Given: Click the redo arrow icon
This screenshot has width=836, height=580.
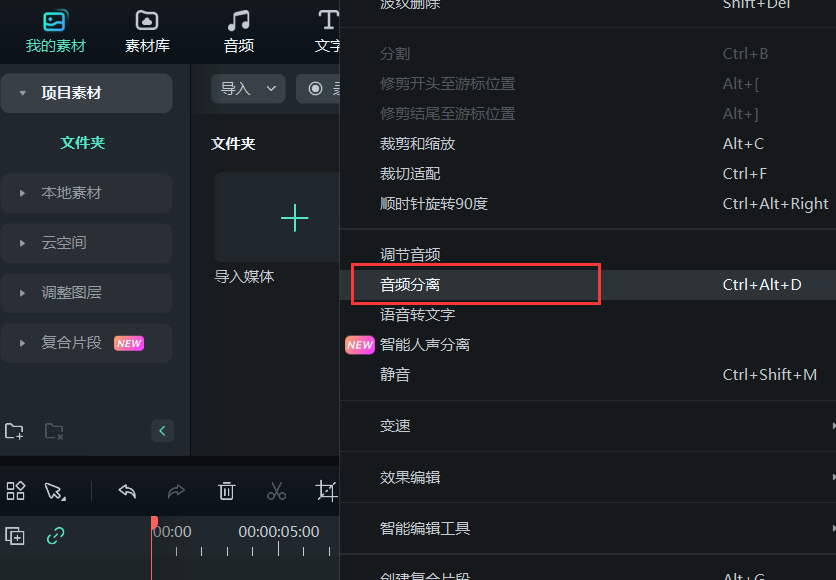Looking at the screenshot, I should tap(176, 491).
